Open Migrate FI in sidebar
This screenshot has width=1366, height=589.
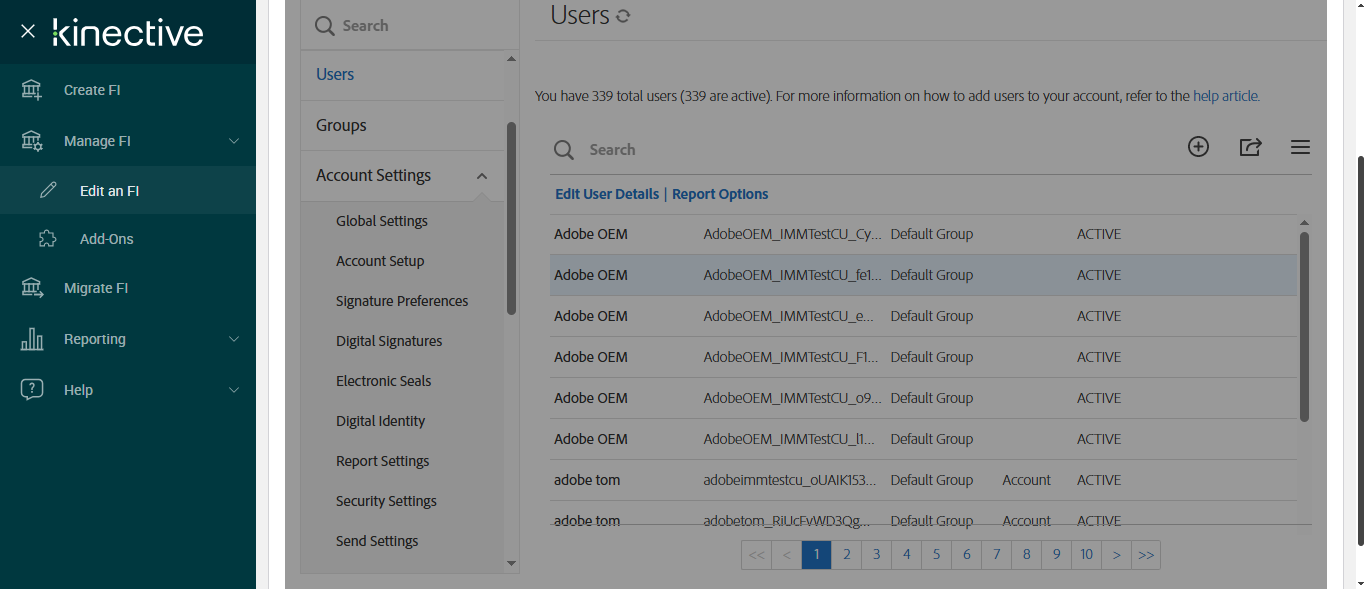[x=96, y=288]
